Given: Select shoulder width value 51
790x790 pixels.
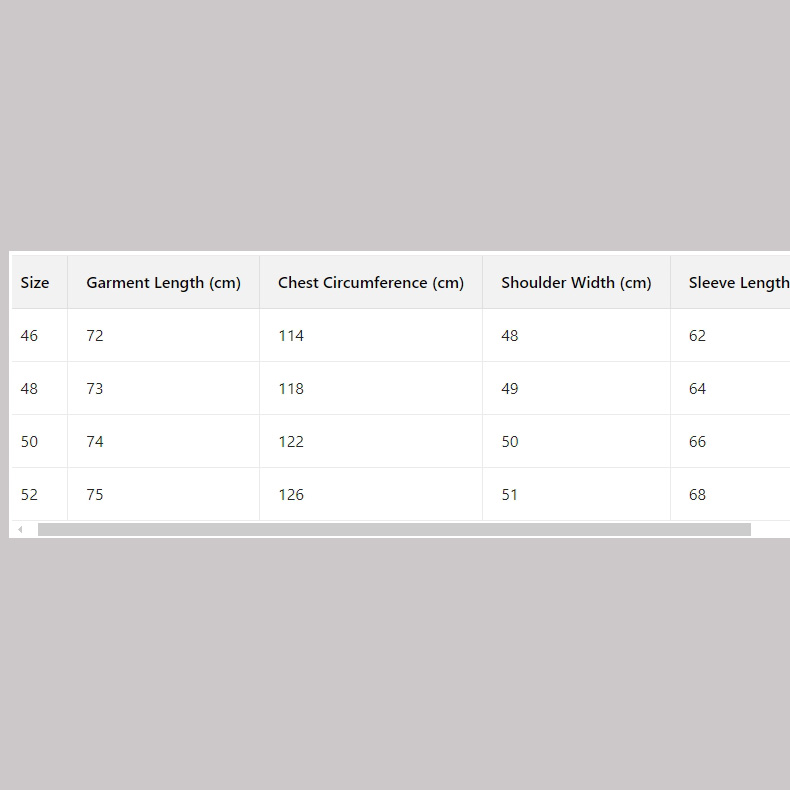Looking at the screenshot, I should [x=510, y=495].
